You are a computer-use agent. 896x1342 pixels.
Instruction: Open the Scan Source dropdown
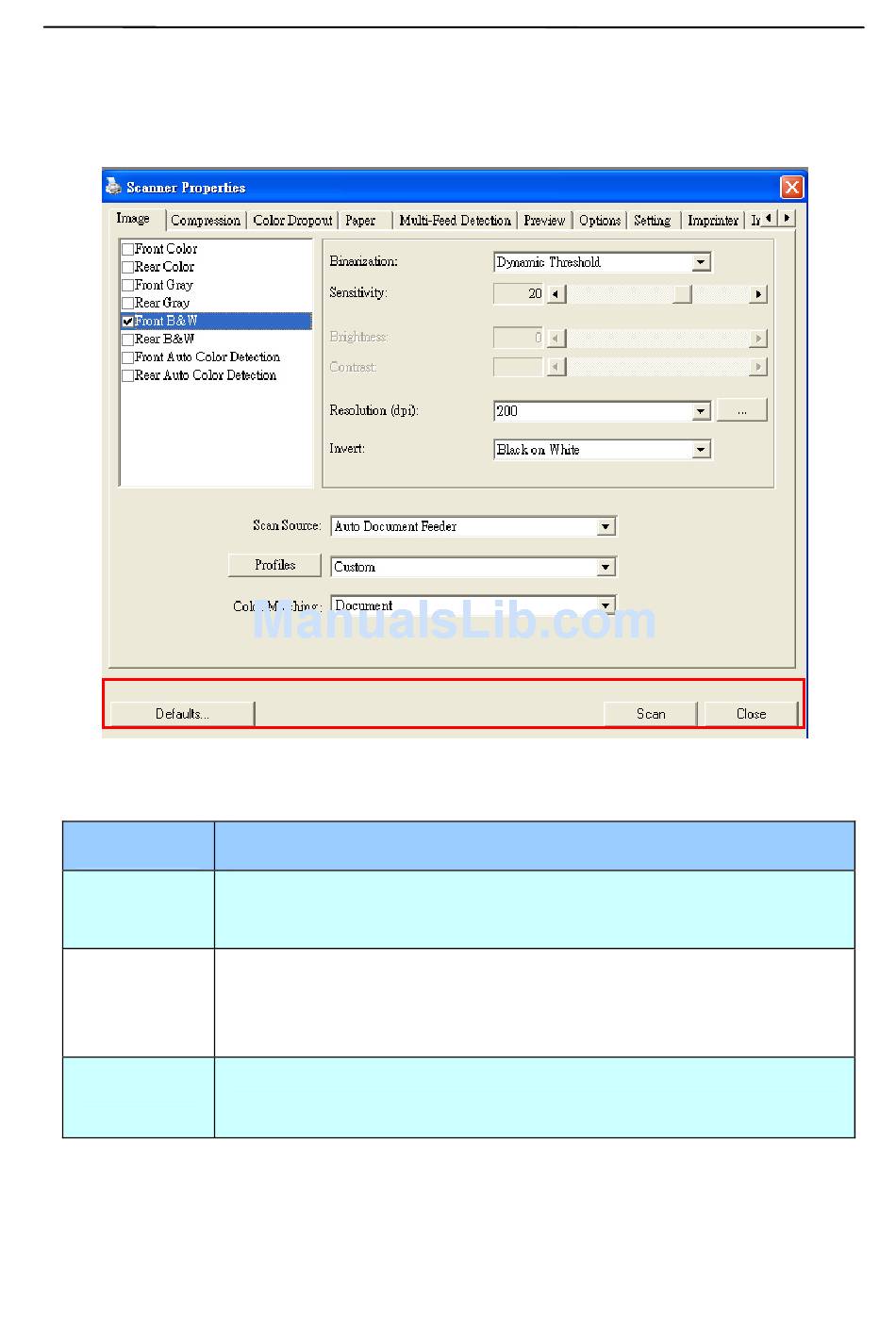pos(606,527)
